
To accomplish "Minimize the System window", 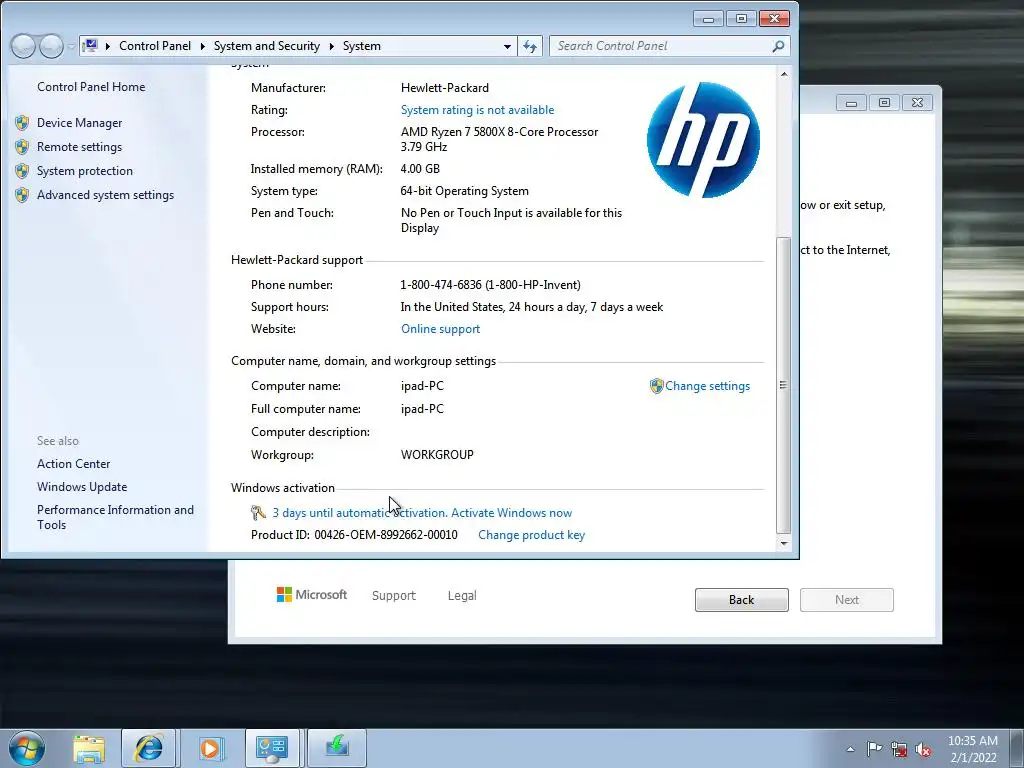I will pos(708,19).
